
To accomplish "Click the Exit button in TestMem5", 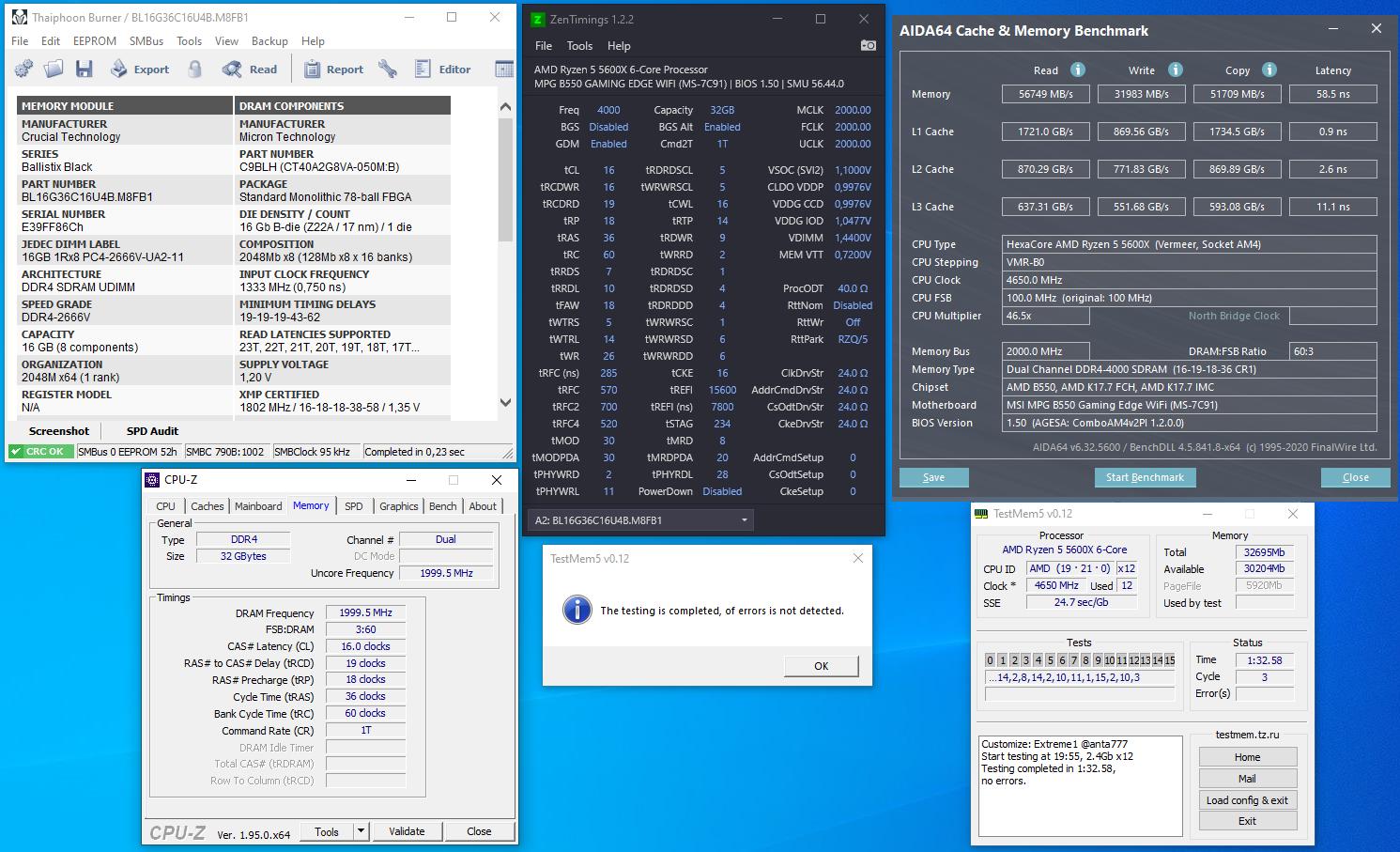I will pos(1248,821).
